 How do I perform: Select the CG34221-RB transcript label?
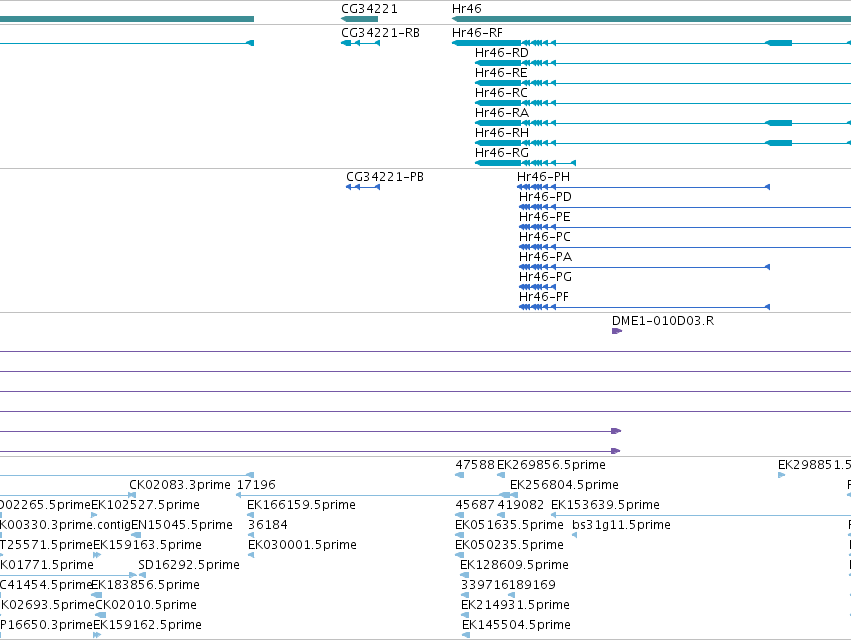380,33
